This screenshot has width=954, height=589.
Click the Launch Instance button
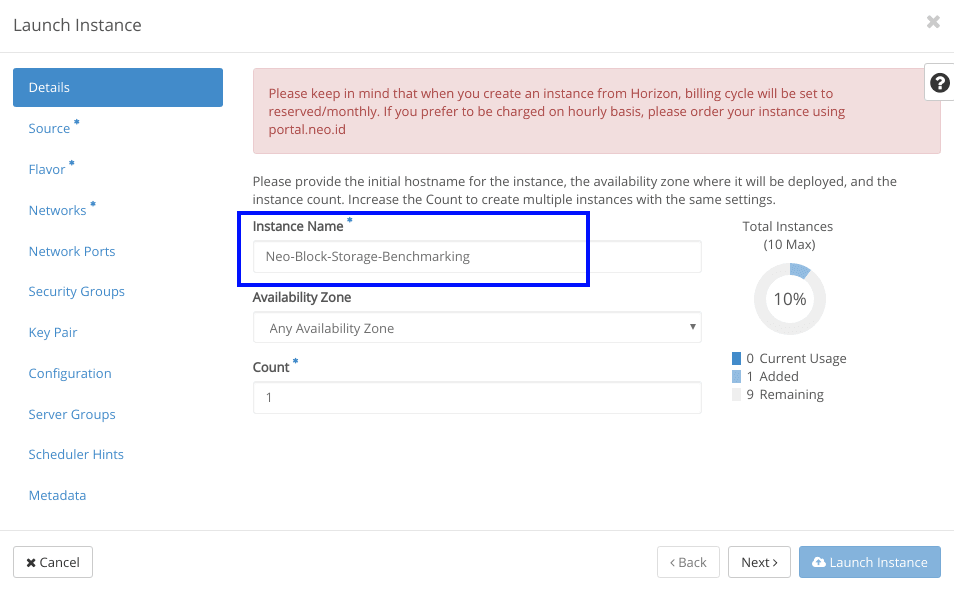870,562
